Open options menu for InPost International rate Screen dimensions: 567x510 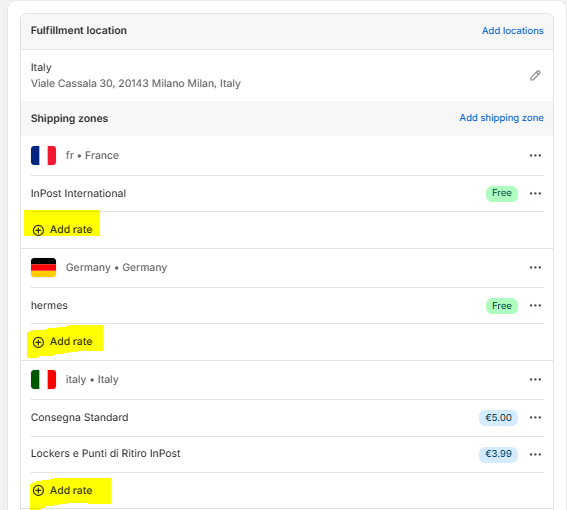(535, 194)
